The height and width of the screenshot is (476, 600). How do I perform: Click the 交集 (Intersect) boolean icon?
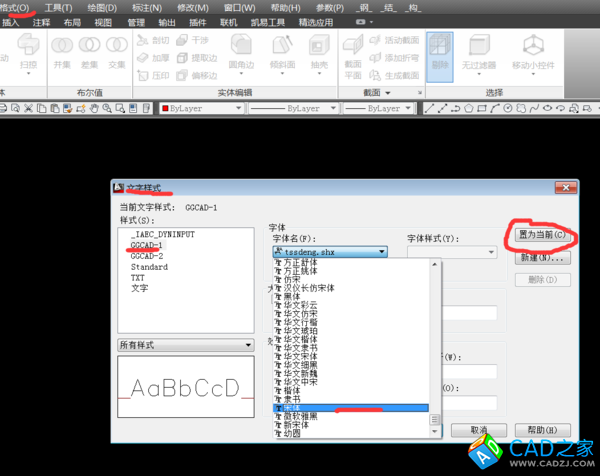(116, 49)
